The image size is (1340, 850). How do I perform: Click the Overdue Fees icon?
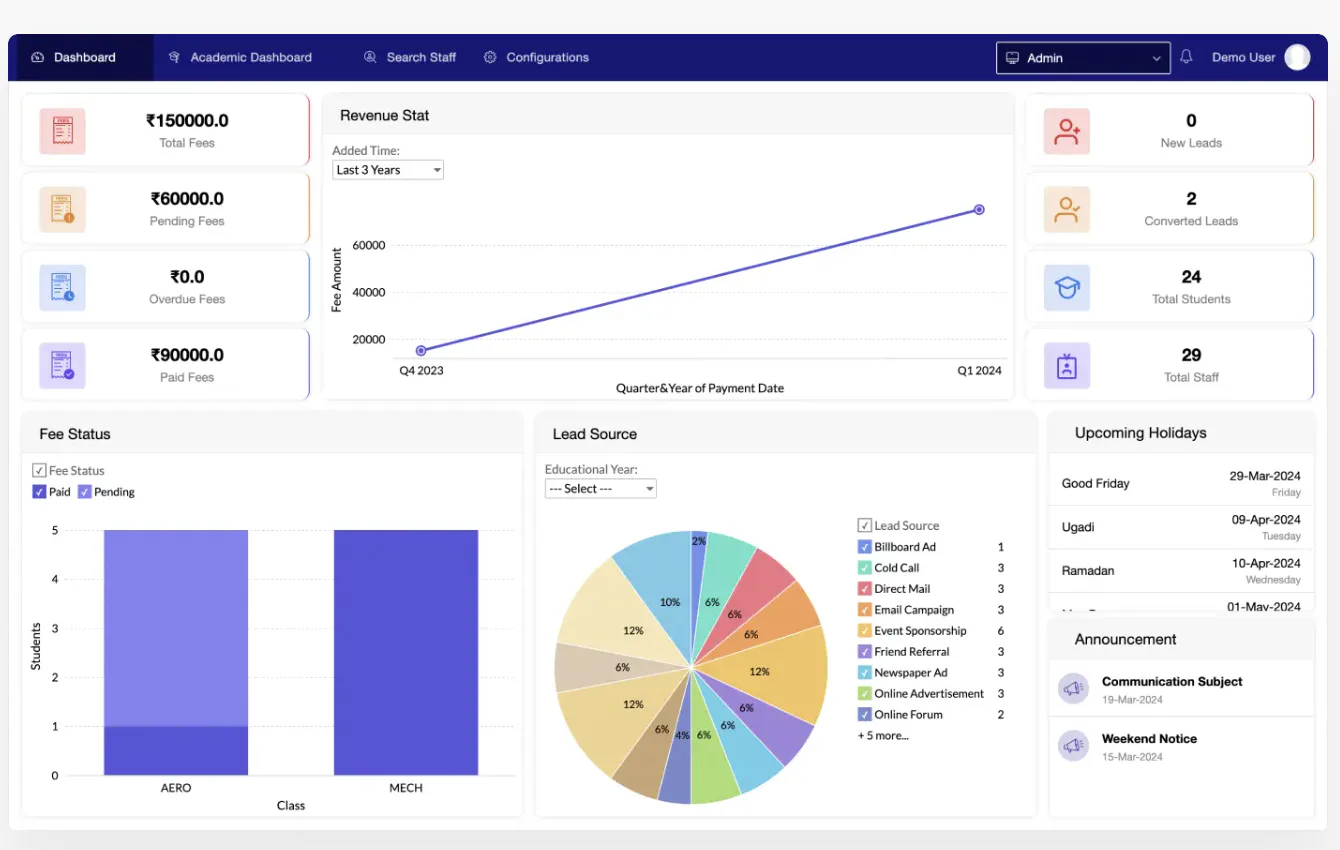(x=63, y=287)
